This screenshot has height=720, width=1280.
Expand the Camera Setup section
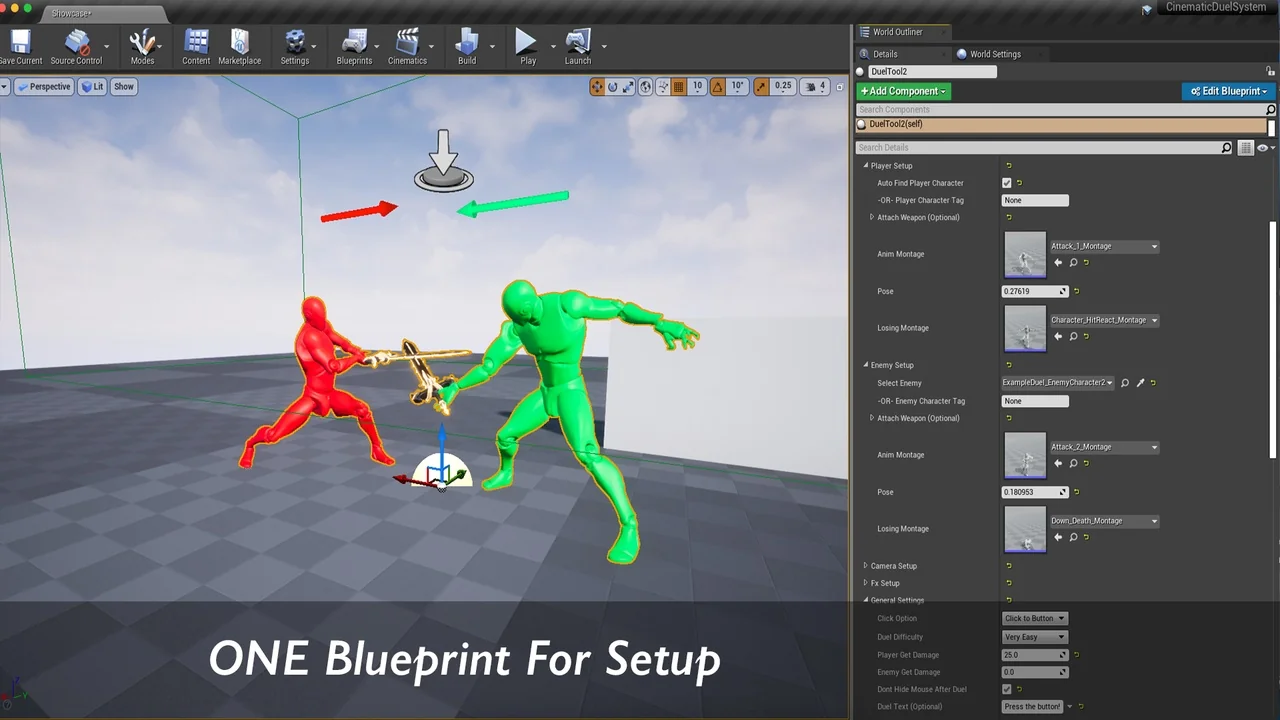tap(866, 565)
